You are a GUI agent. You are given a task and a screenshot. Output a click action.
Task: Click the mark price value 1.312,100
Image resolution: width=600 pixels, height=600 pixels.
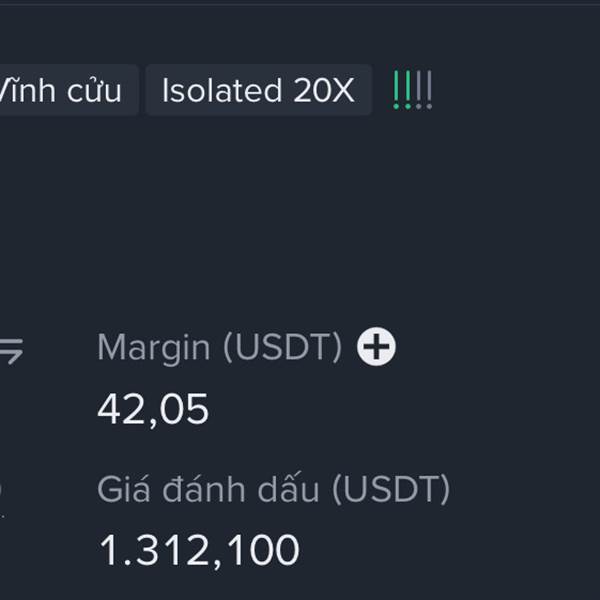pyautogui.click(x=199, y=551)
